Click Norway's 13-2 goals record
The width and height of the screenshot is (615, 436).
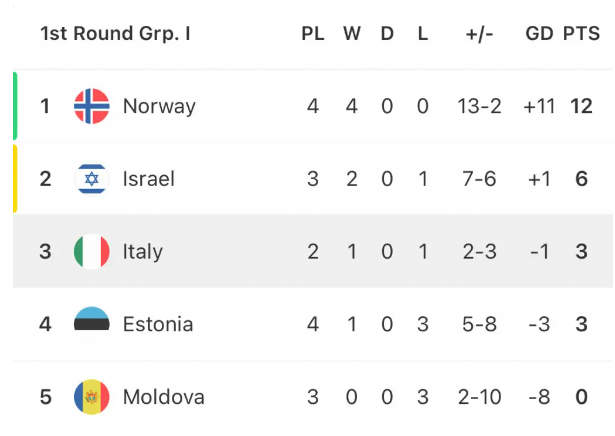tap(479, 106)
